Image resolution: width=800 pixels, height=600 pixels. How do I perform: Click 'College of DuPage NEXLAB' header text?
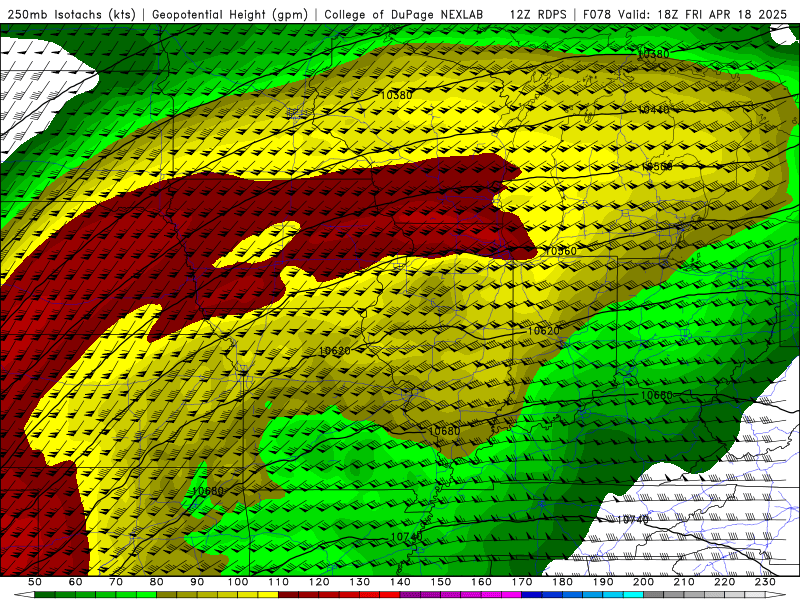pyautogui.click(x=404, y=14)
